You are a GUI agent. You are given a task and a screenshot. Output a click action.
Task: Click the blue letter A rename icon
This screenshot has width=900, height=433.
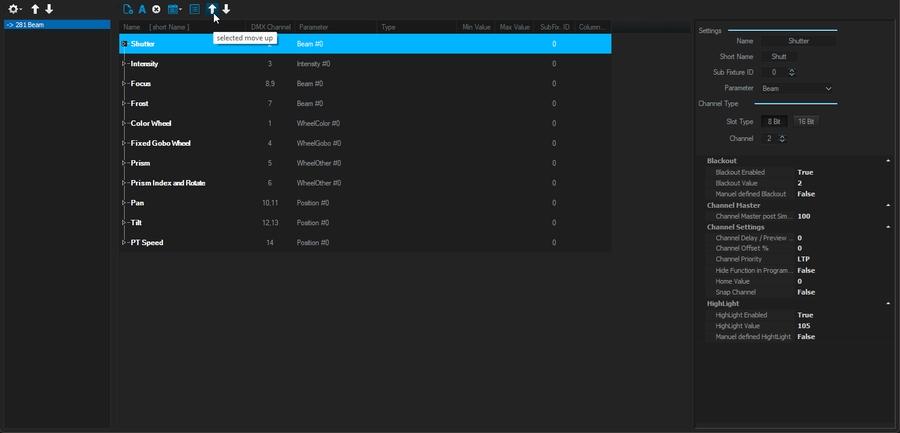[142, 9]
